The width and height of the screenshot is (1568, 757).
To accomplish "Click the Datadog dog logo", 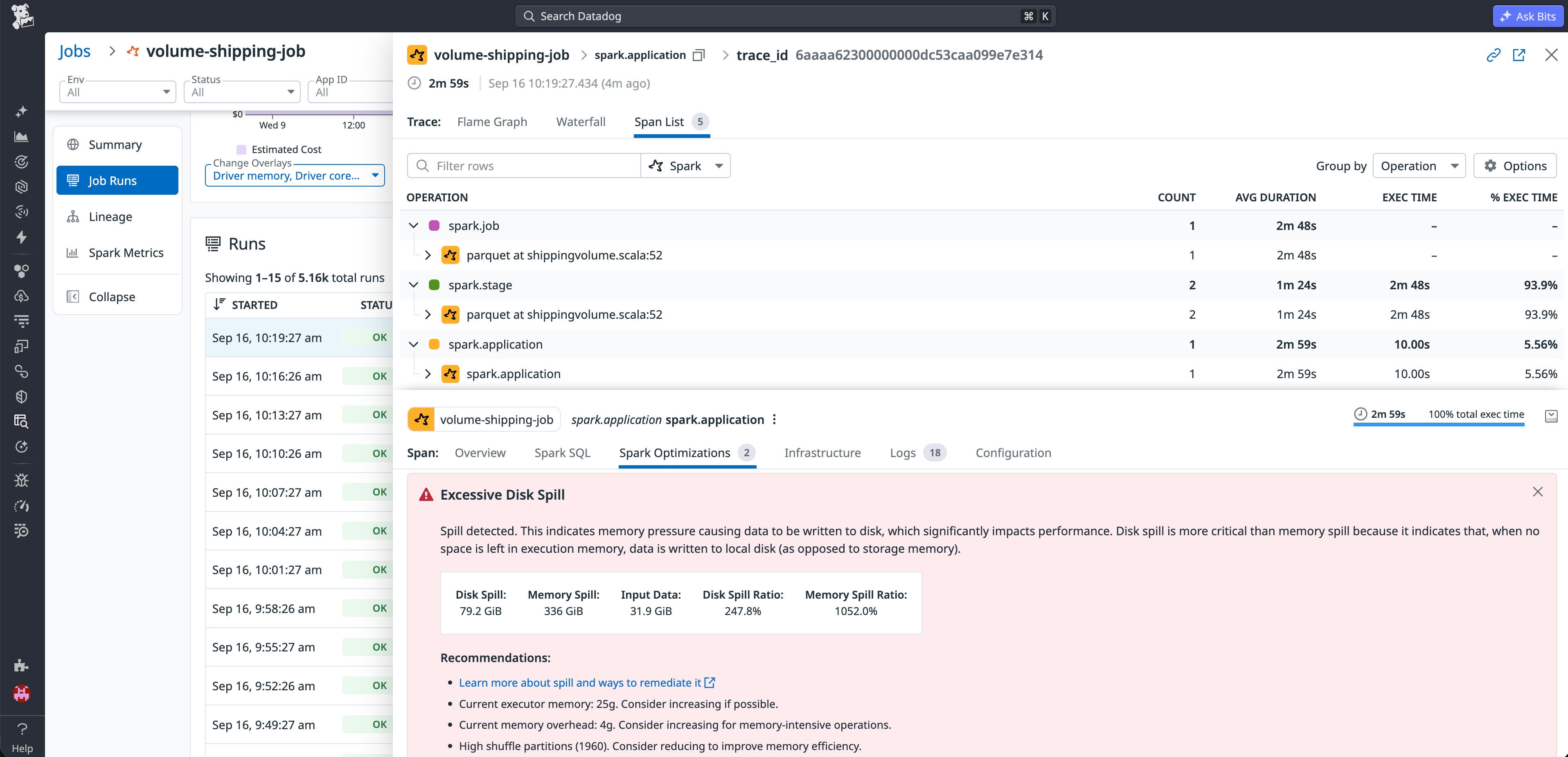I will click(23, 16).
